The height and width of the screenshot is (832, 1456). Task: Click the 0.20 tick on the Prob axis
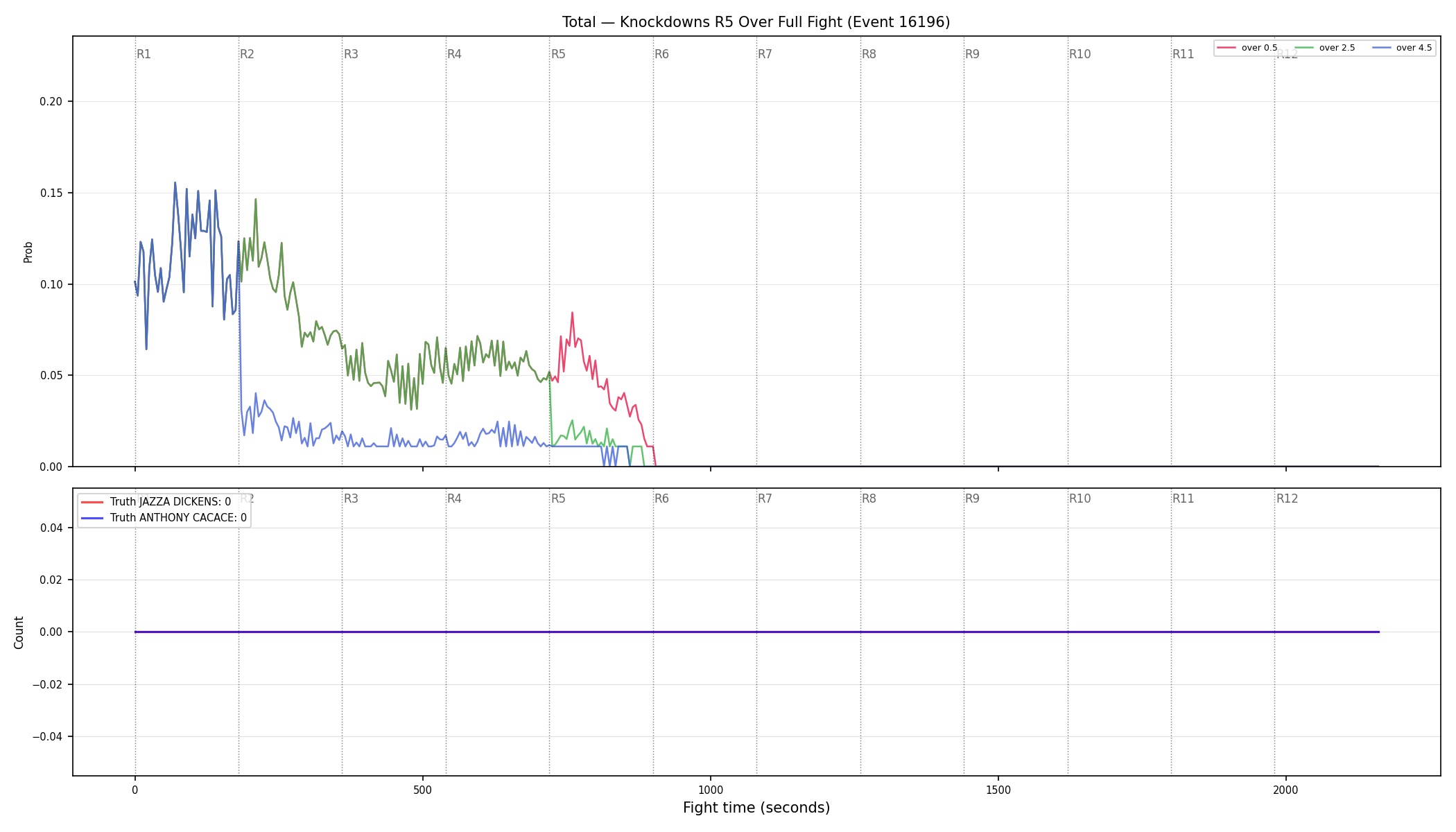[51, 102]
